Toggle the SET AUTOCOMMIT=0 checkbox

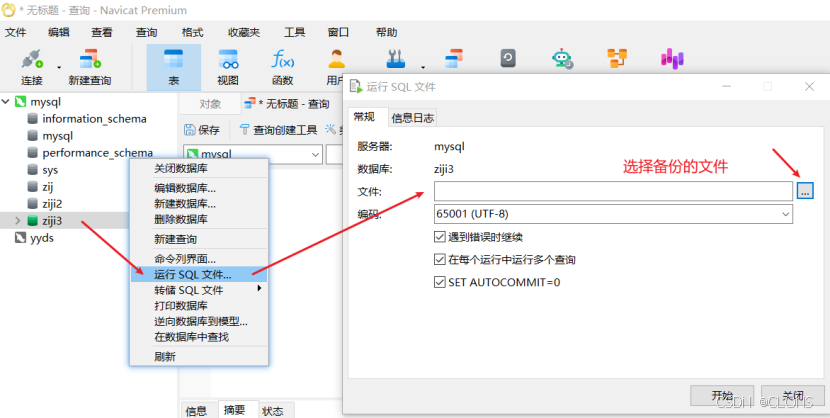(x=439, y=283)
